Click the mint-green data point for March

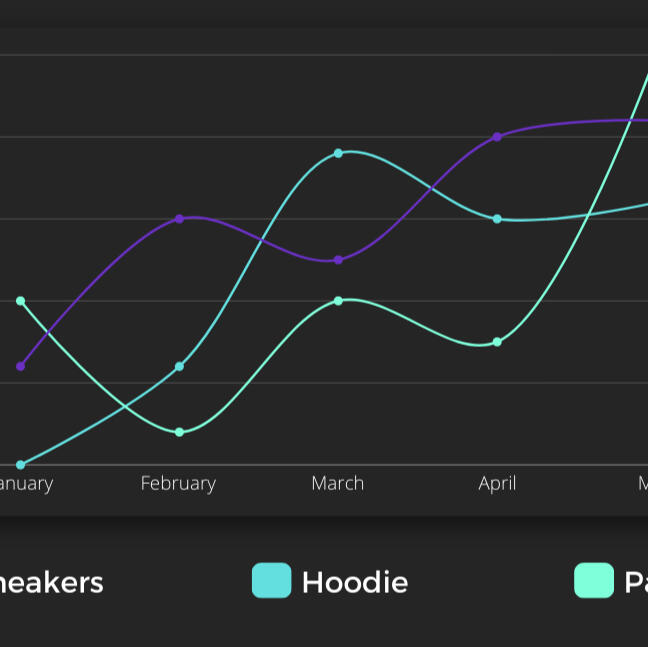pos(338,301)
